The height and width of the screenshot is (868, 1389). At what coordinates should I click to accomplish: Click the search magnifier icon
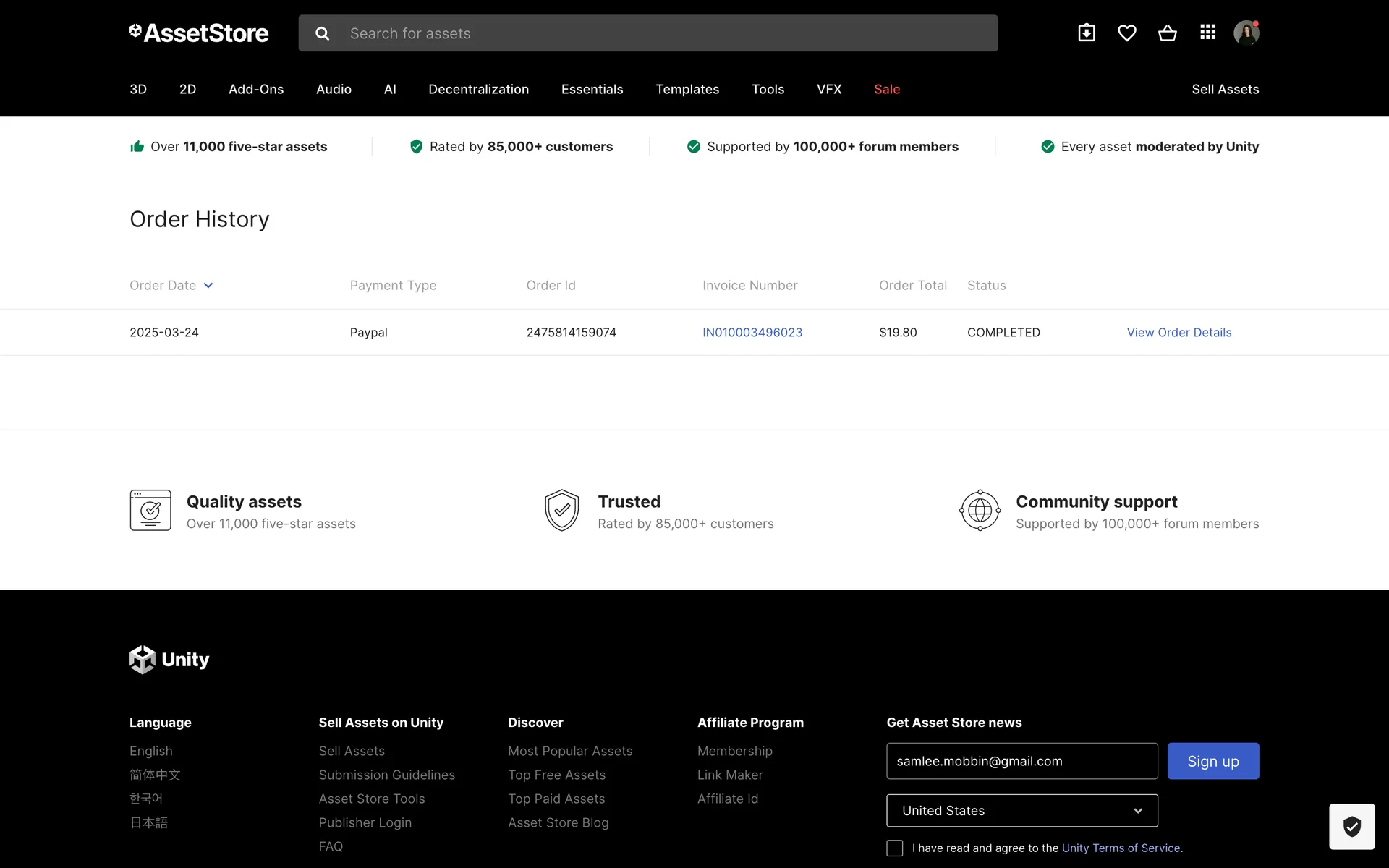[x=323, y=33]
